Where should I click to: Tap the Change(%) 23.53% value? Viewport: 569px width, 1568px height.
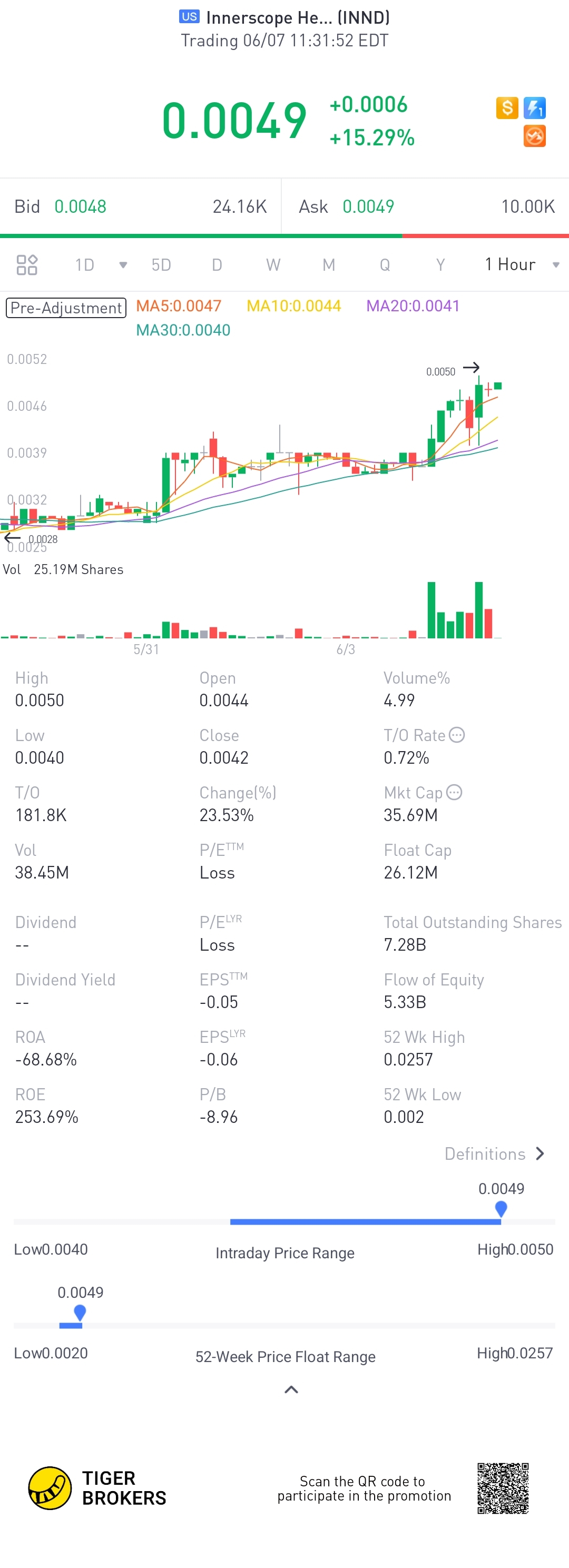pos(227,815)
